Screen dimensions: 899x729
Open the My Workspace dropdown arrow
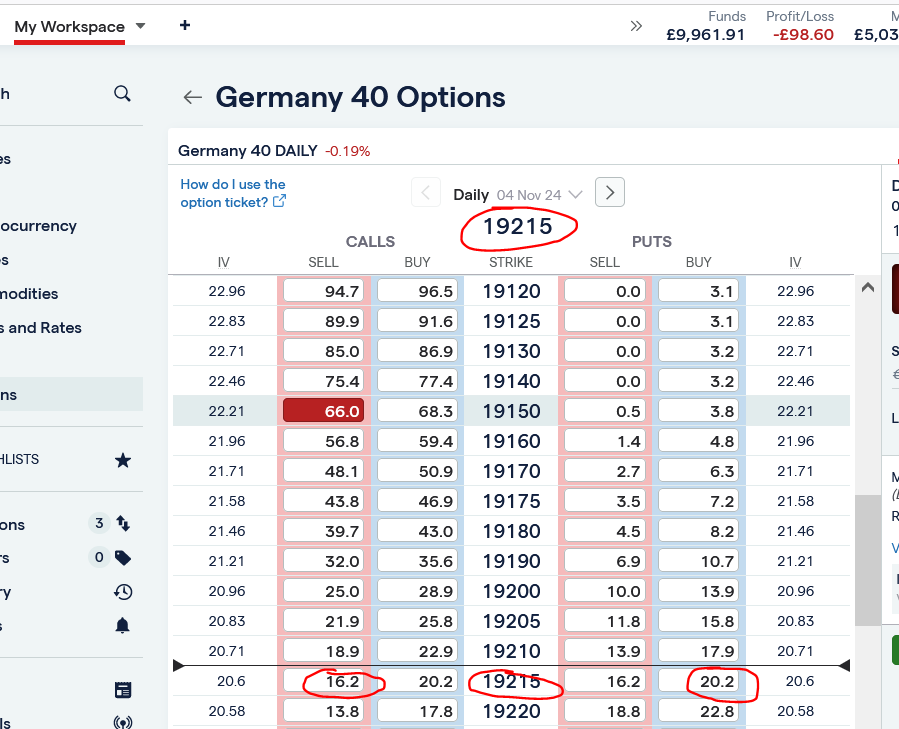141,26
